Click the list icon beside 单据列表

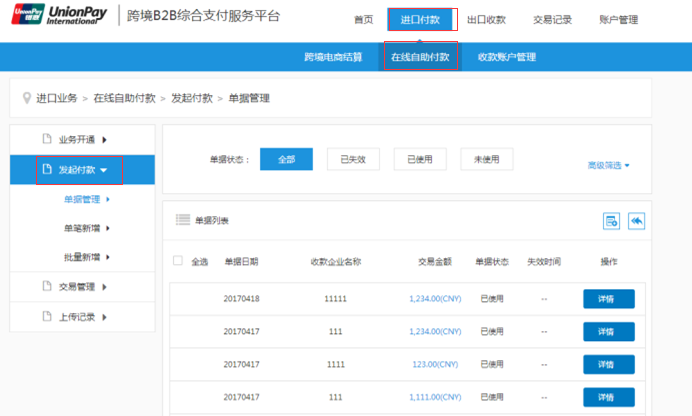(182, 220)
